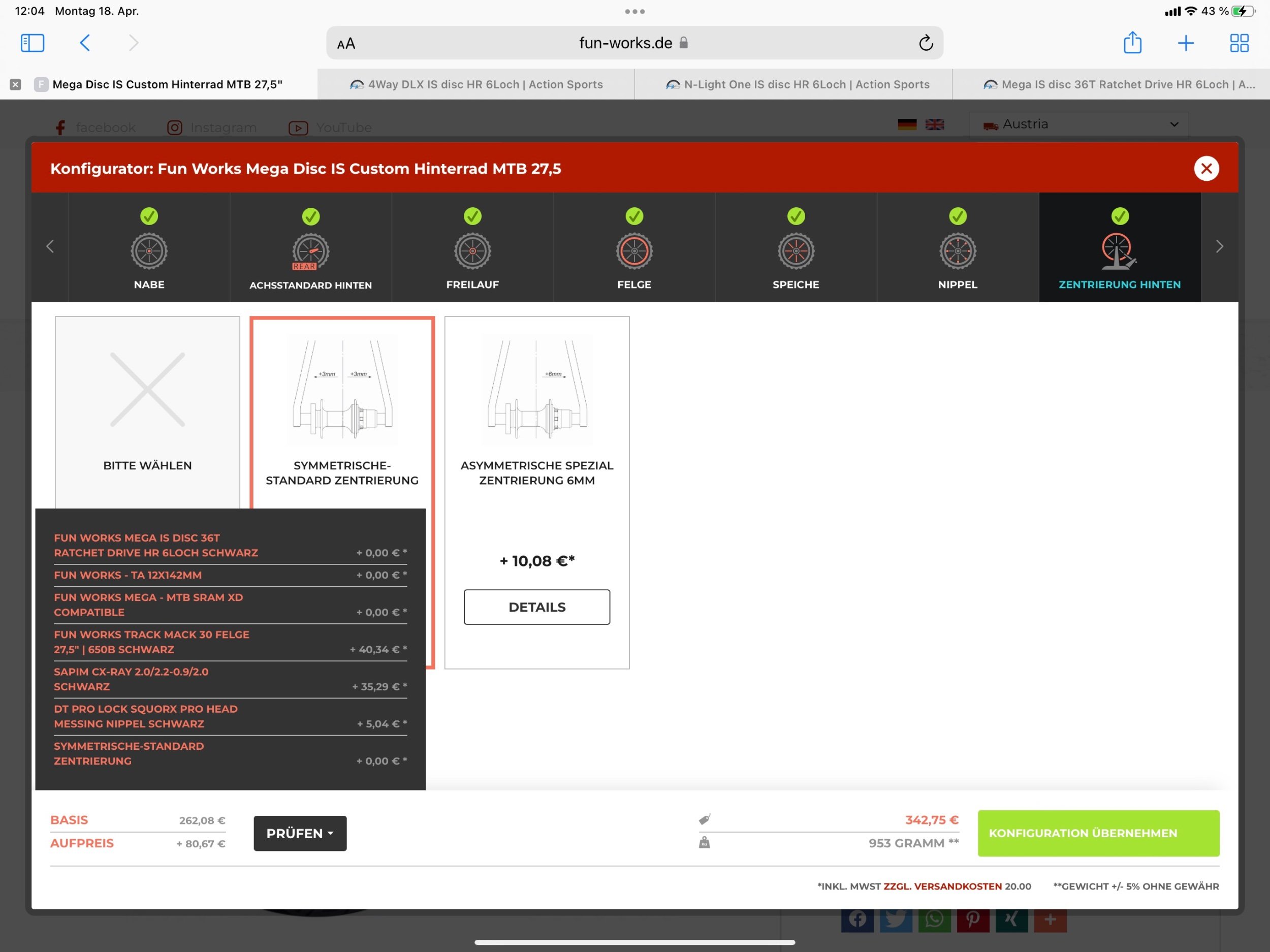
Task: Switch language to English flag
Action: click(935, 124)
